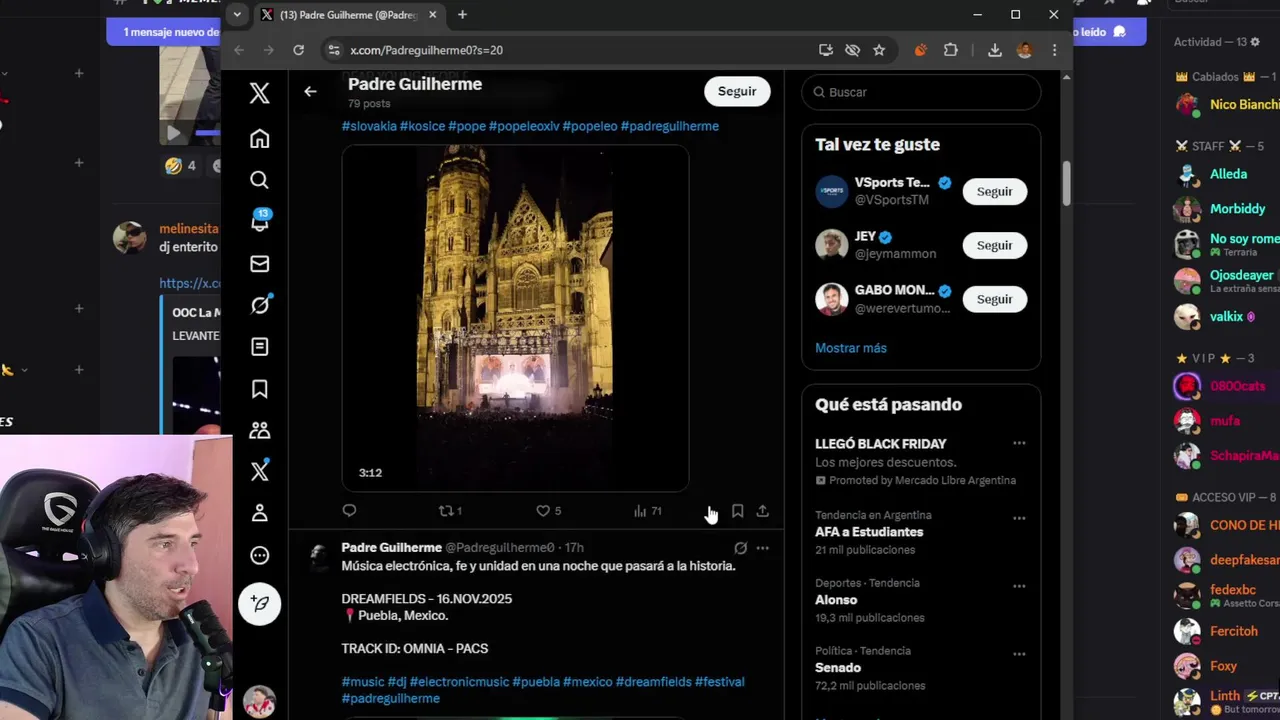Go back with the arrow beside Padre Guilherme
The image size is (1280, 720).
click(x=310, y=91)
